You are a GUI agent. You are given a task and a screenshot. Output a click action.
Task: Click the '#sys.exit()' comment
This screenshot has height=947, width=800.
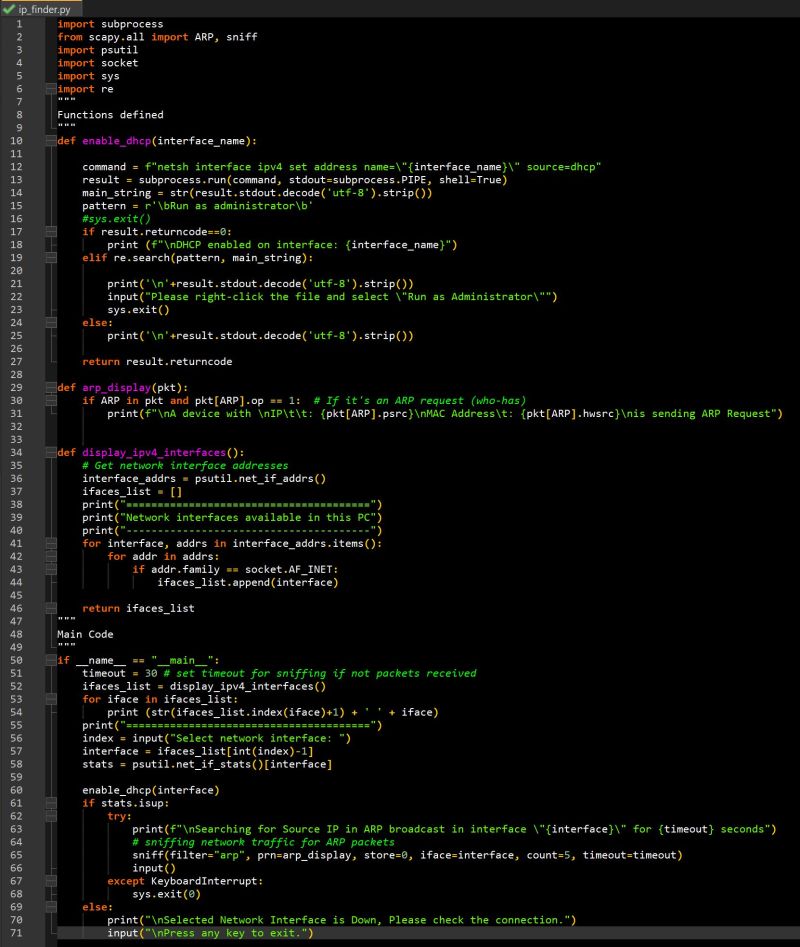(117, 219)
